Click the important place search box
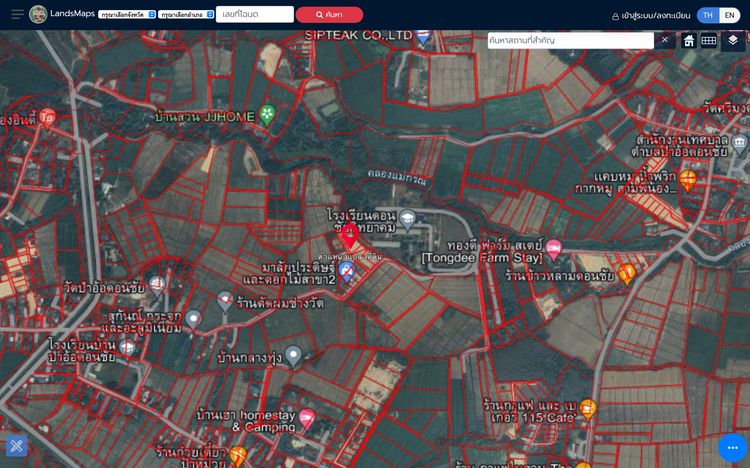 coord(570,40)
